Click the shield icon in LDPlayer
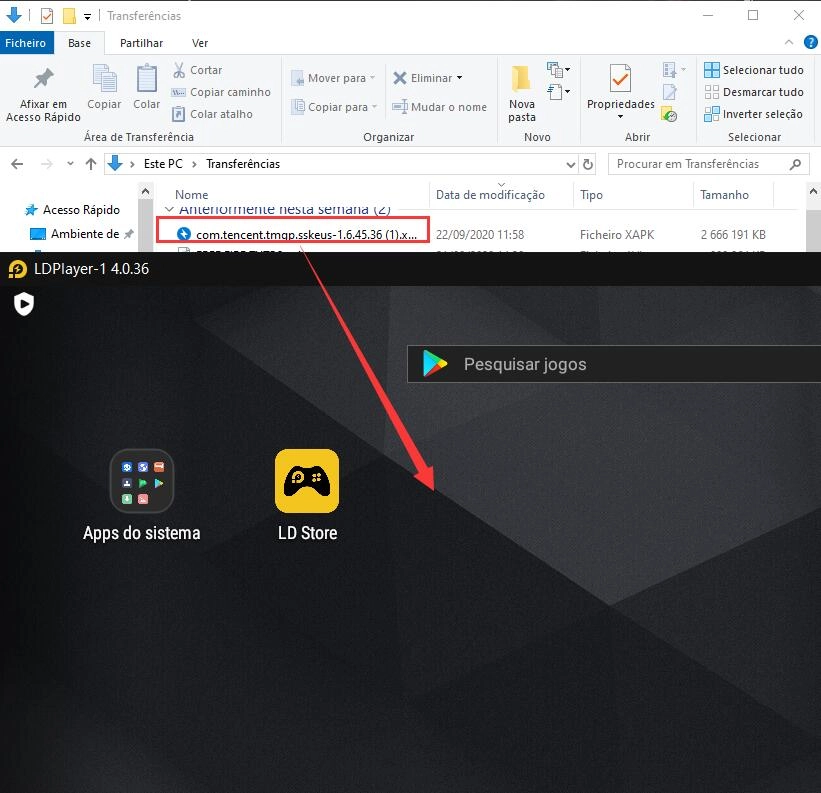 coord(24,304)
